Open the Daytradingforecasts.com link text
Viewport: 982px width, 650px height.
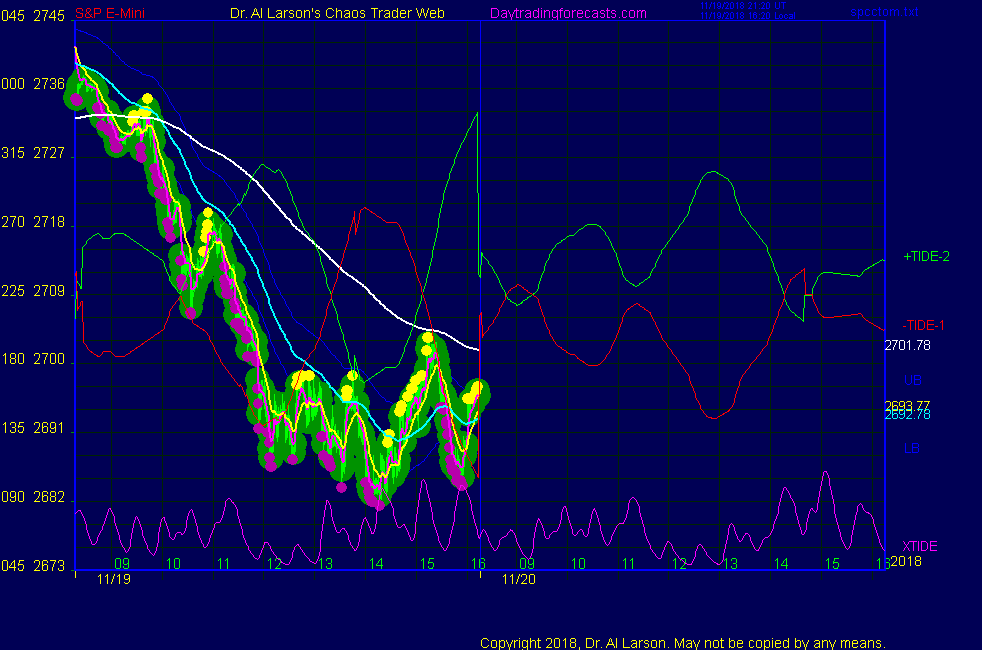point(568,13)
